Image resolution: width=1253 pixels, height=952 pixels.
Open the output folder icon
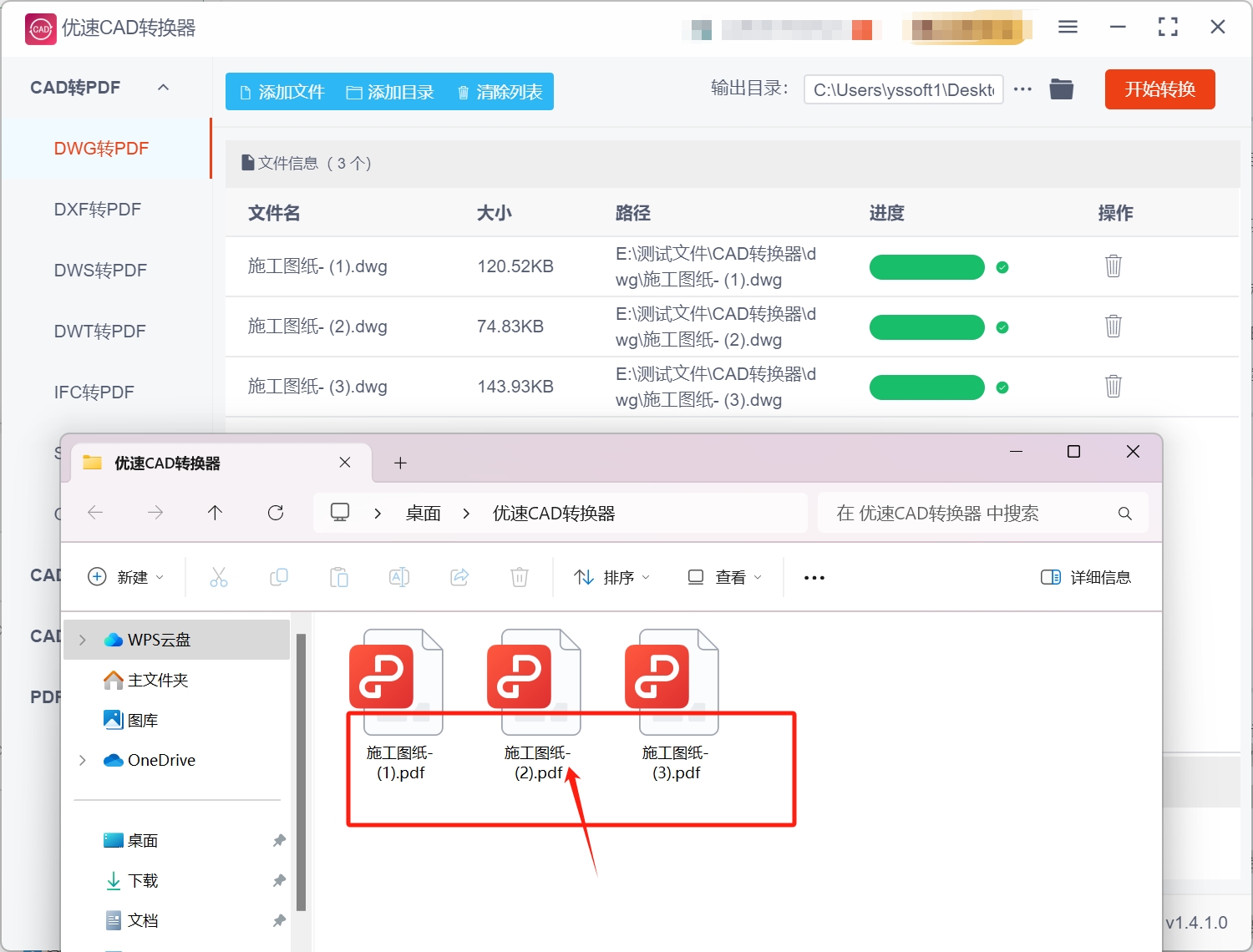tap(1062, 89)
